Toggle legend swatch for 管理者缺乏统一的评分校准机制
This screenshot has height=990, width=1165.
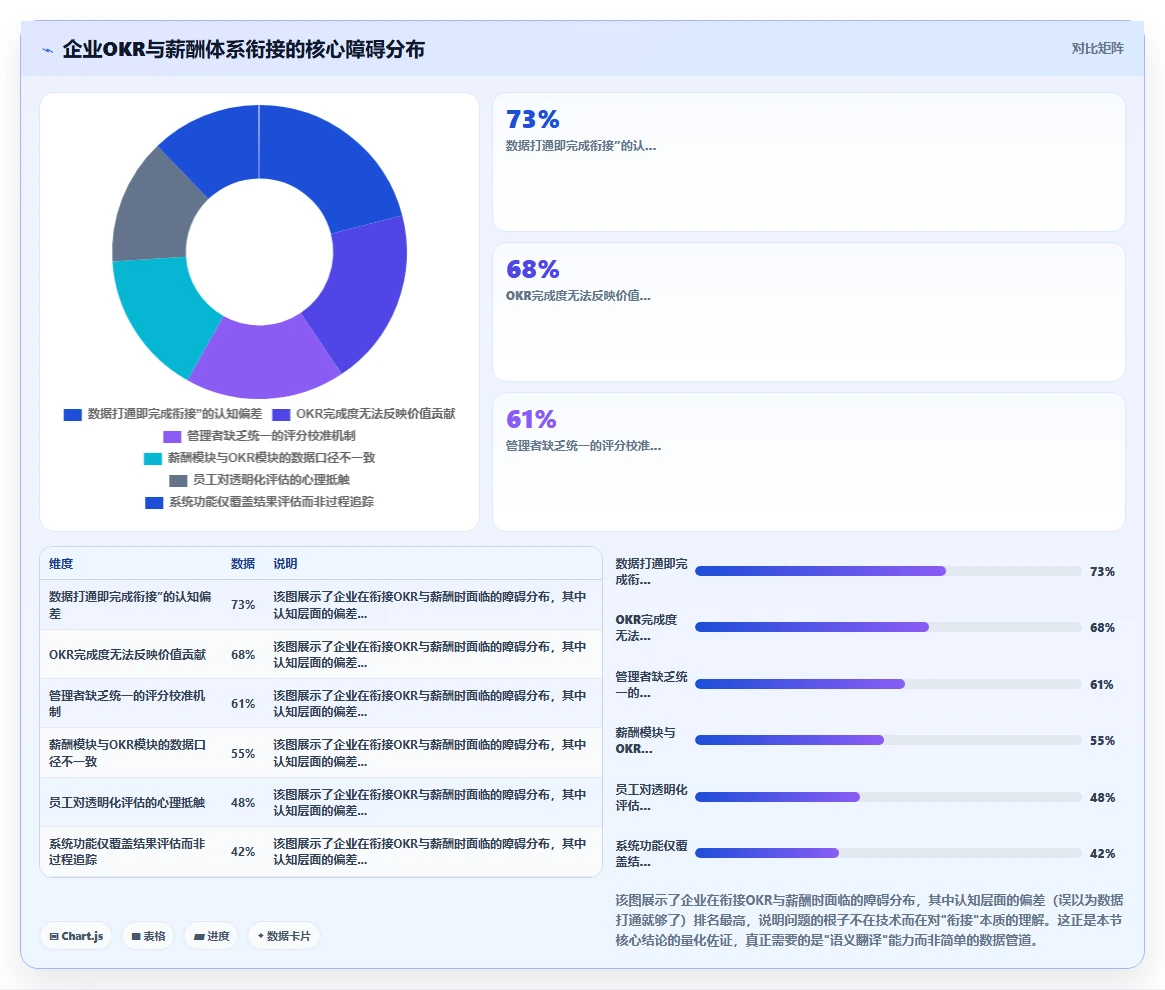tap(172, 436)
